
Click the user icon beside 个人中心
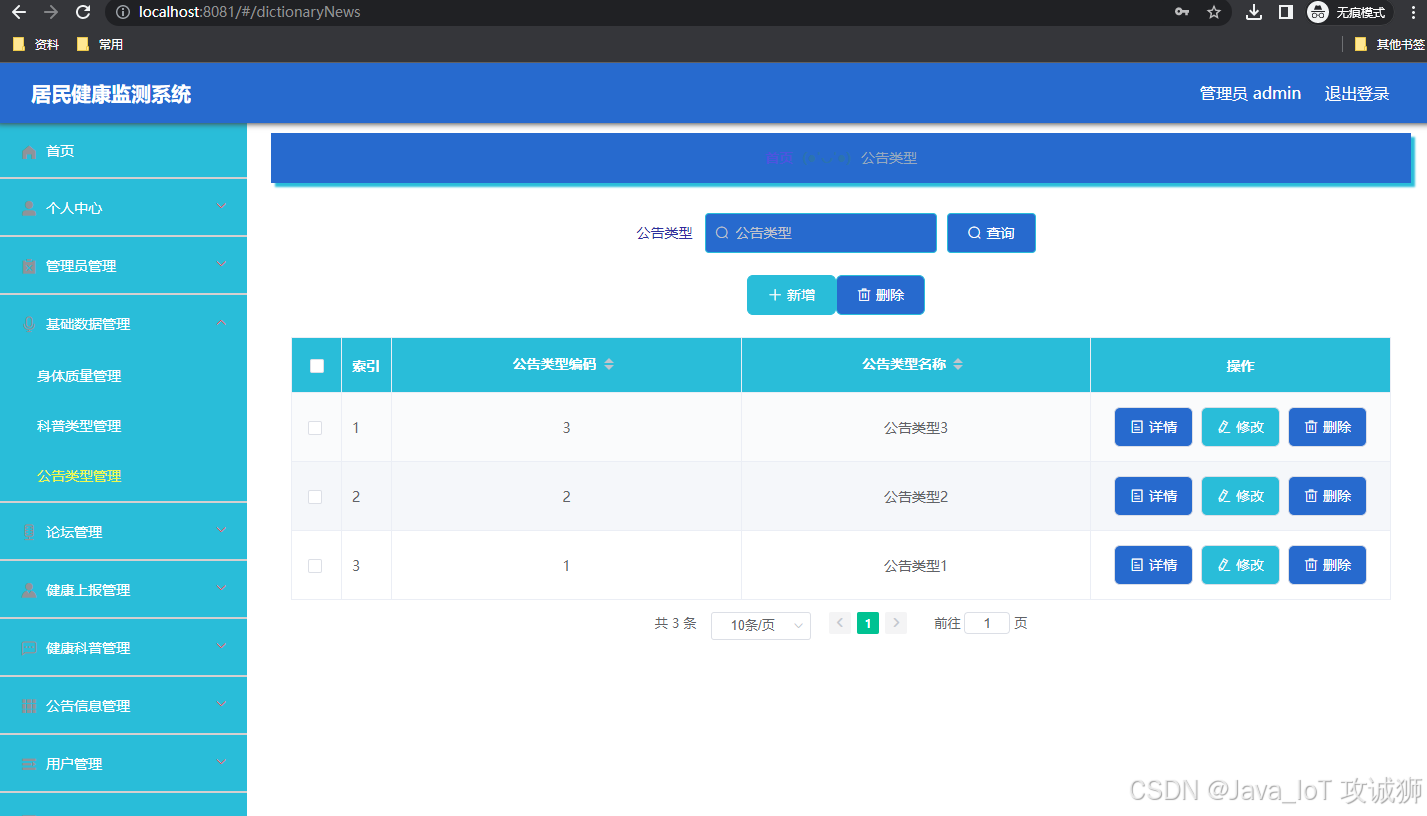tap(29, 208)
